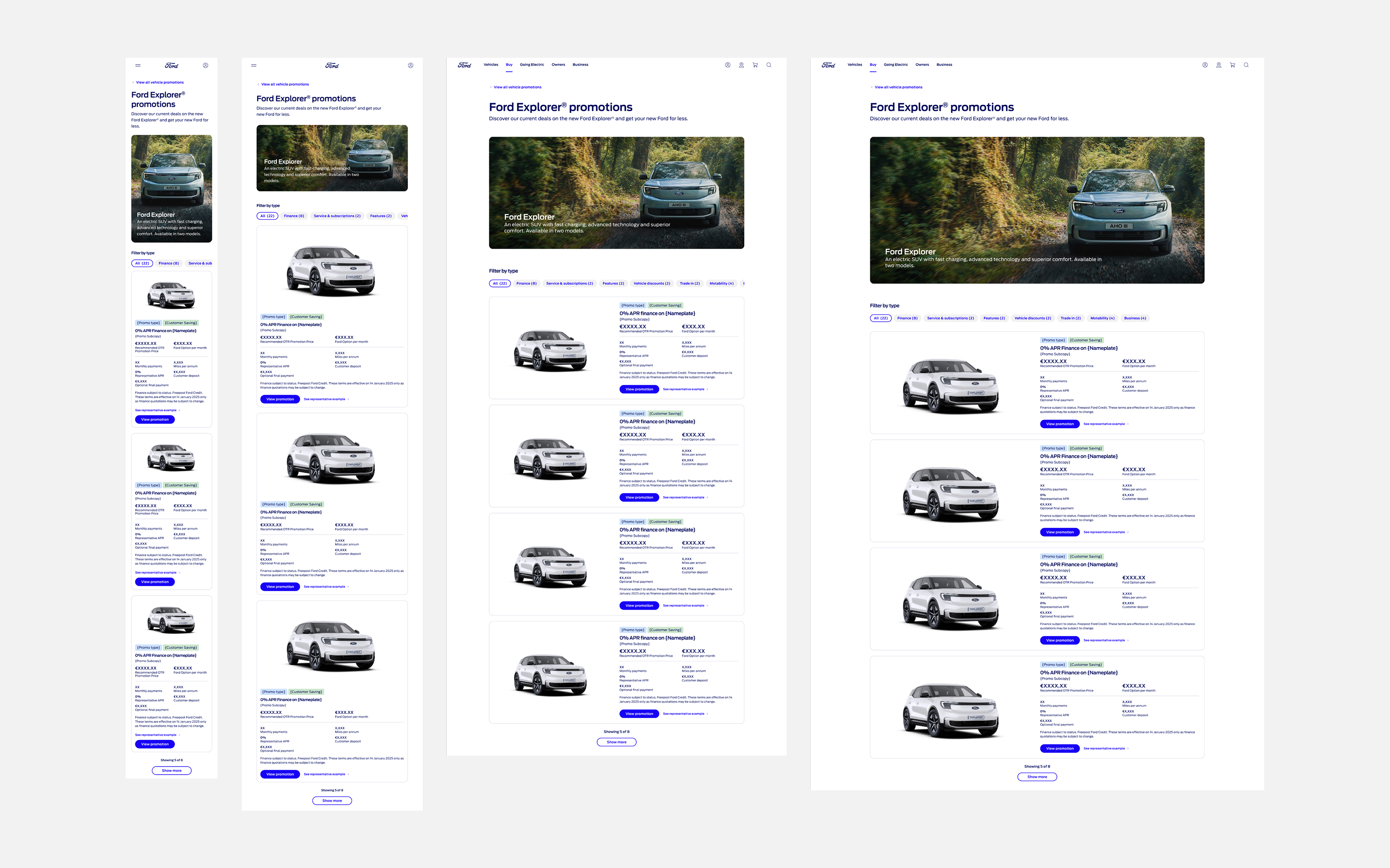Click search magnifier icon in rightmost desktop layout
Viewport: 1390px width, 868px height.
coord(1246,65)
